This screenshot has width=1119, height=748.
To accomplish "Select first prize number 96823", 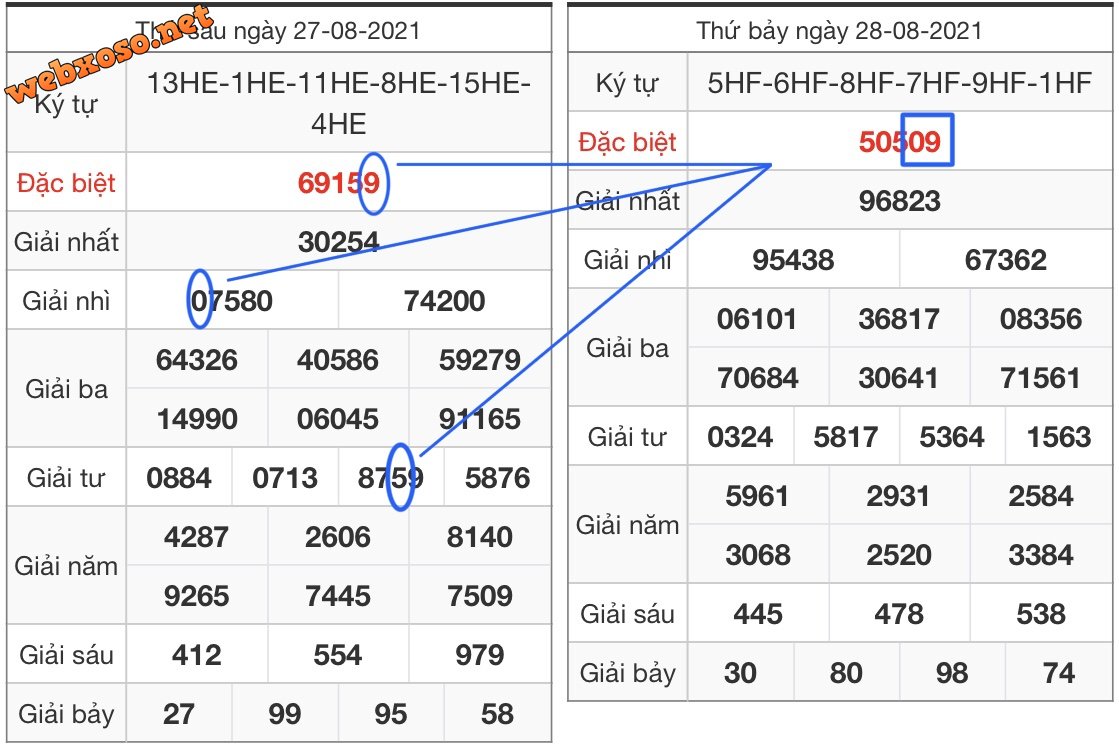I will click(899, 201).
